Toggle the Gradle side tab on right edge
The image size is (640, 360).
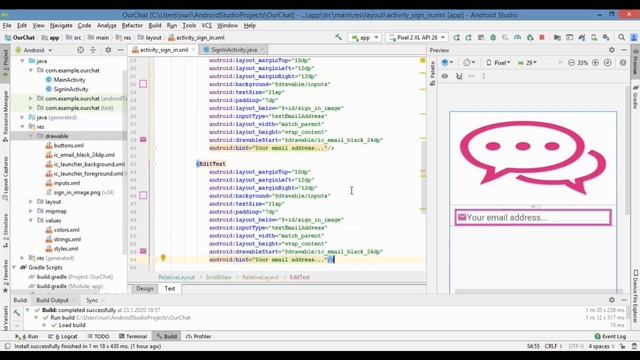[636, 98]
